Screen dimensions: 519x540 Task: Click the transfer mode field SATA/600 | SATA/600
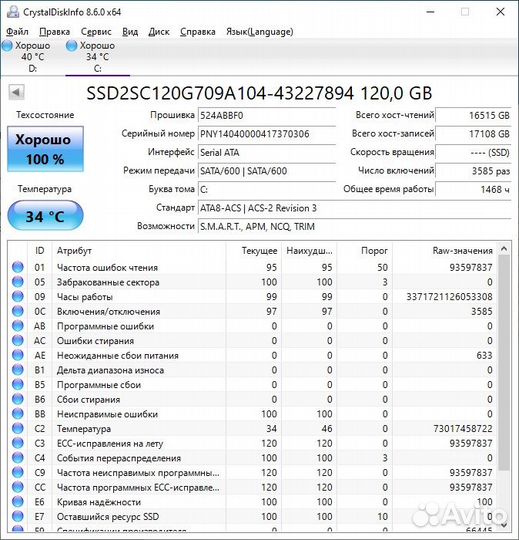tap(267, 171)
